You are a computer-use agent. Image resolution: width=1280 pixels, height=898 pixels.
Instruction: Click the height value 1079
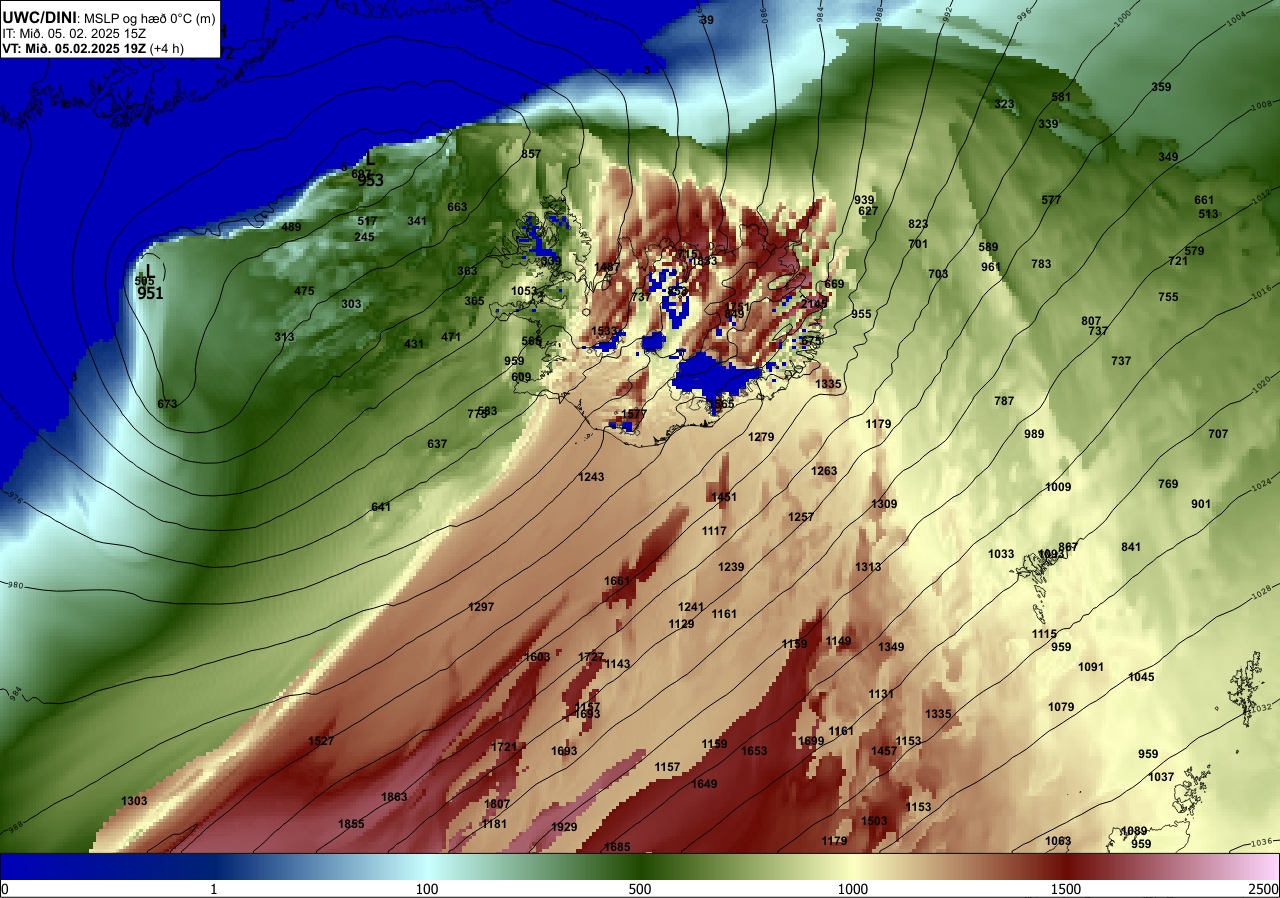[1061, 707]
